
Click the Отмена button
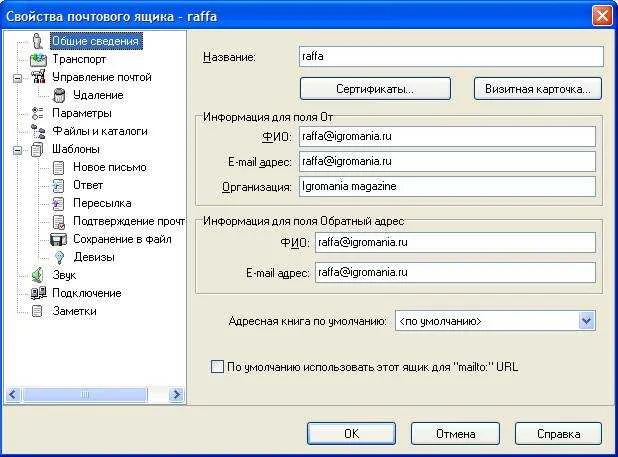455,434
